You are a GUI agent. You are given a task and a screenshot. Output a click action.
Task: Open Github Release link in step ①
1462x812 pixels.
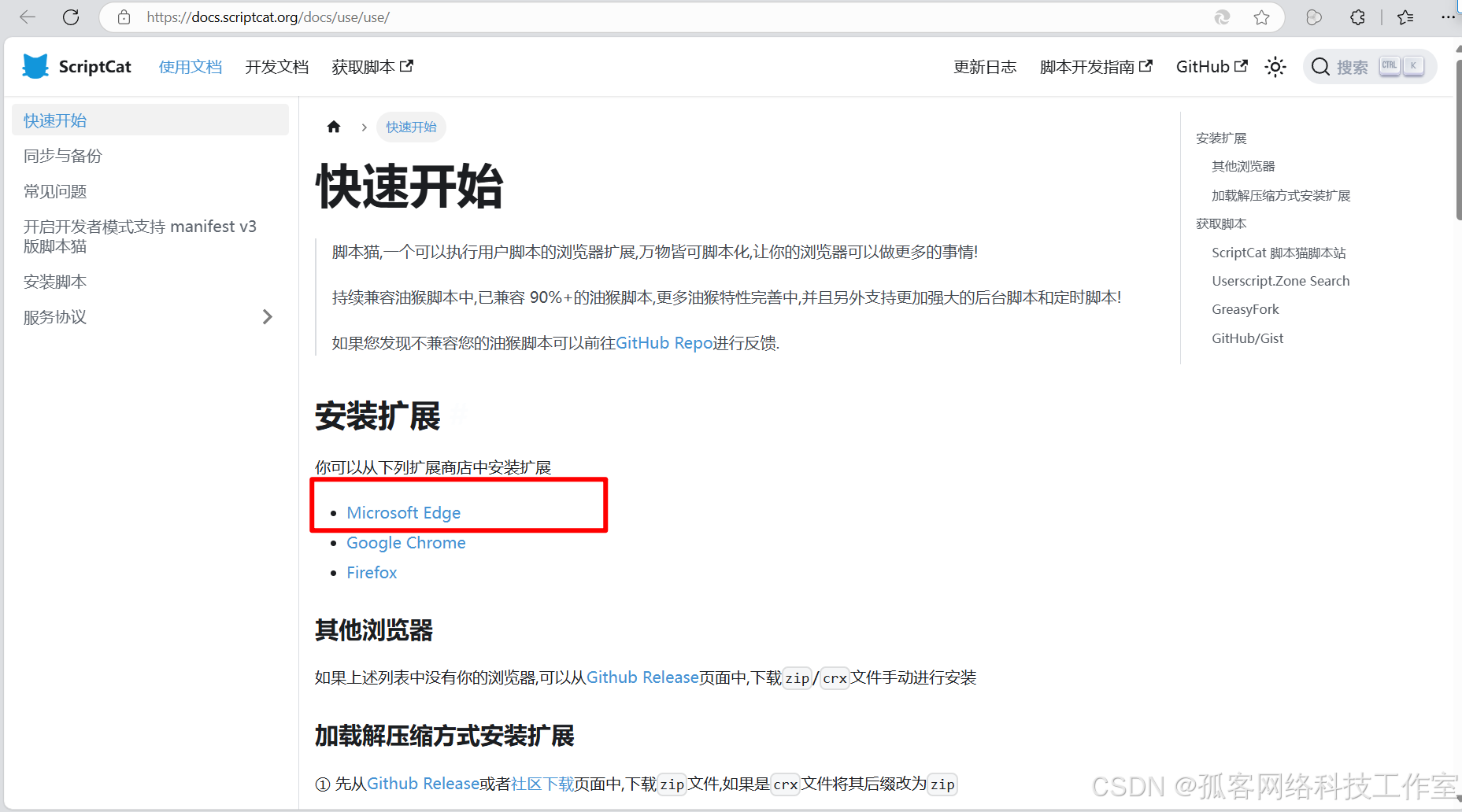click(x=423, y=784)
